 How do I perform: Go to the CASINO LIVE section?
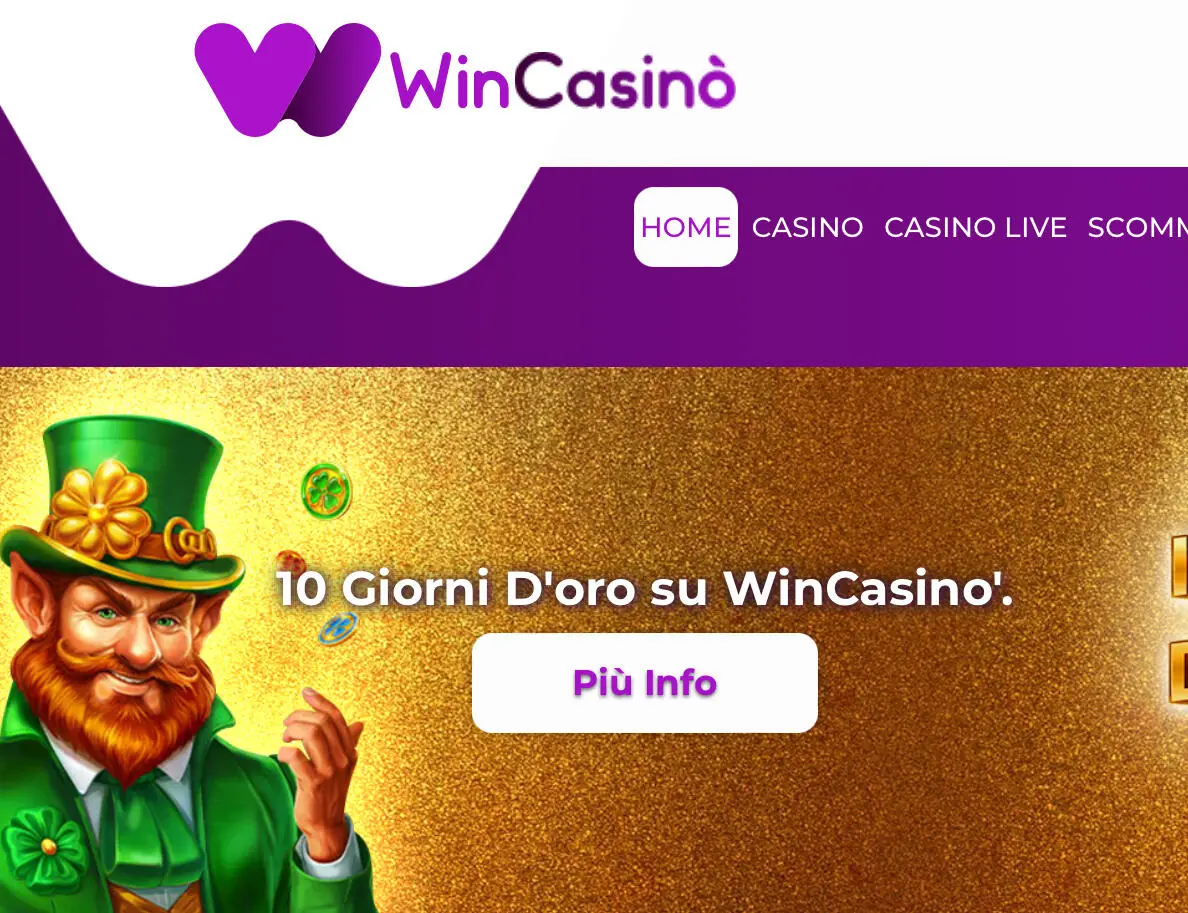click(975, 227)
